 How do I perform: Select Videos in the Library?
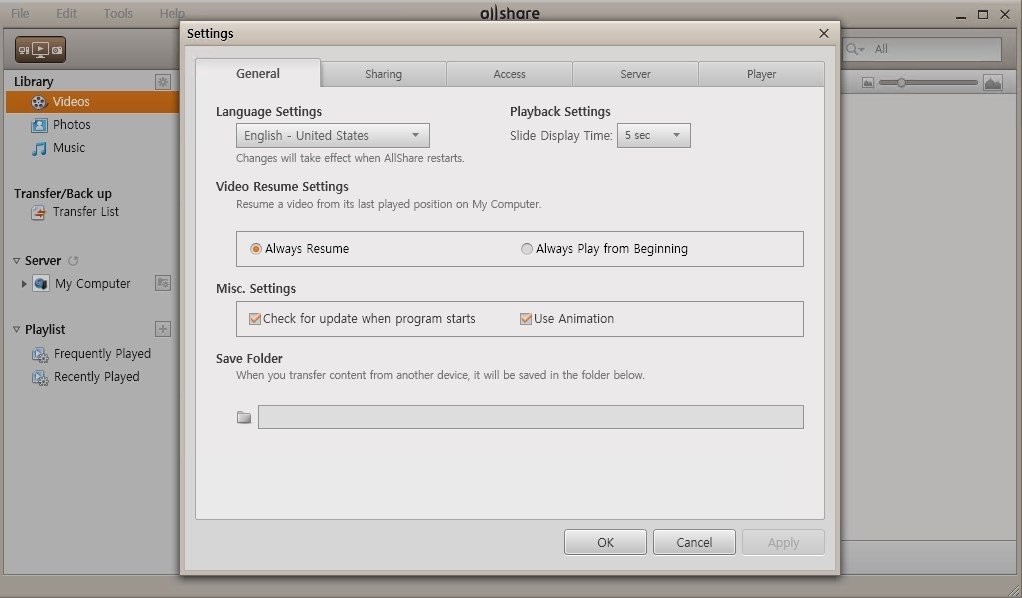click(92, 102)
